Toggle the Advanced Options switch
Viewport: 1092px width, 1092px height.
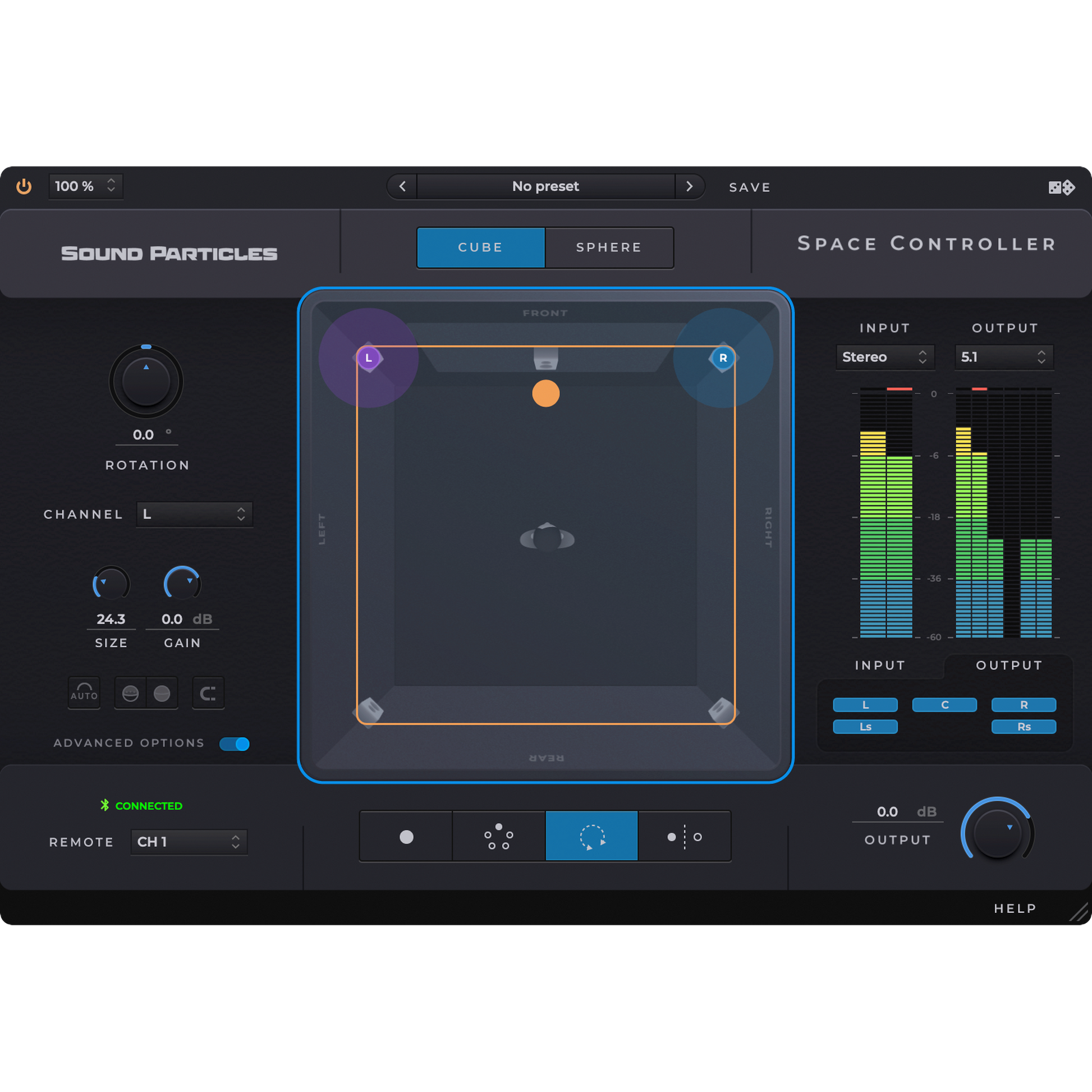point(235,744)
